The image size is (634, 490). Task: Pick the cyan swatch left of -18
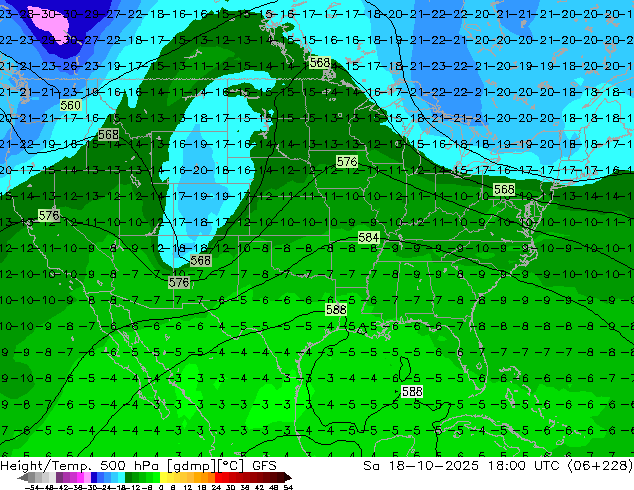click(x=121, y=477)
